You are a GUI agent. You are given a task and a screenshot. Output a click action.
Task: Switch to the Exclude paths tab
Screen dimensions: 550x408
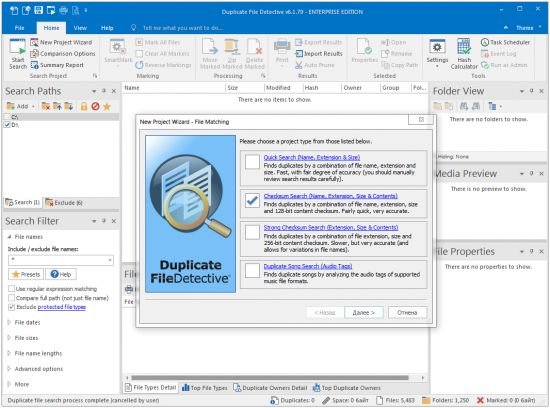tap(64, 203)
